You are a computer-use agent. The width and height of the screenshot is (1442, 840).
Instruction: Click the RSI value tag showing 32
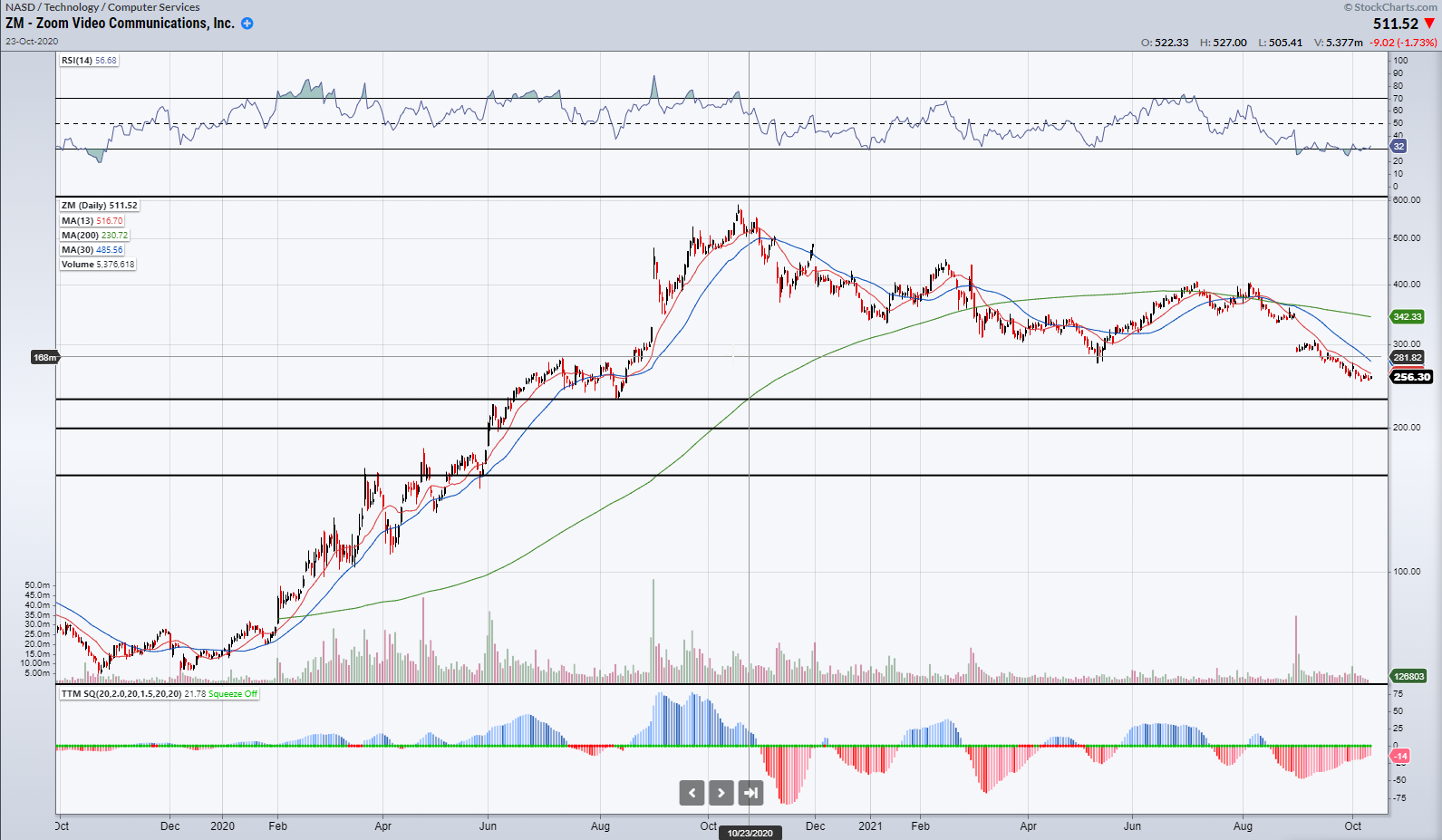pos(1398,146)
